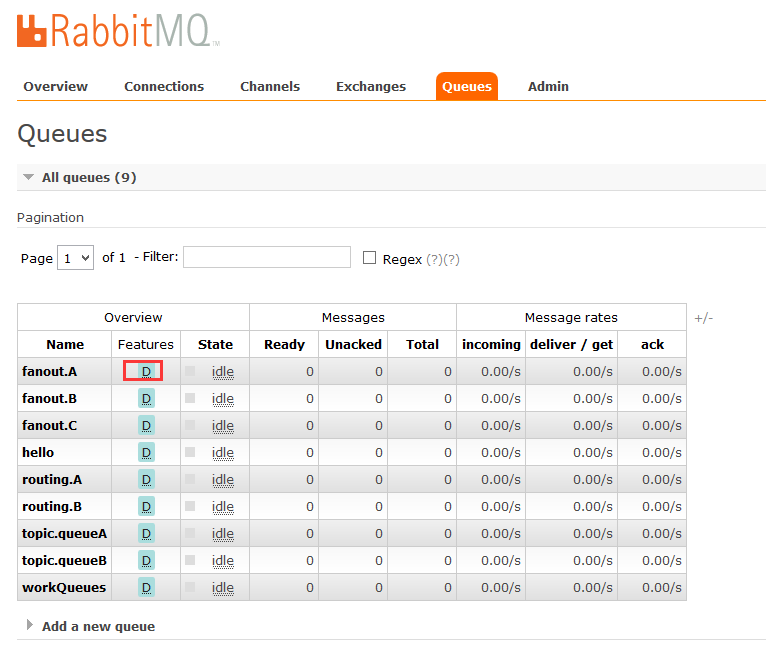Screen dimensions: 766x649
Task: Open the routing.B queue
Action: click(52, 506)
